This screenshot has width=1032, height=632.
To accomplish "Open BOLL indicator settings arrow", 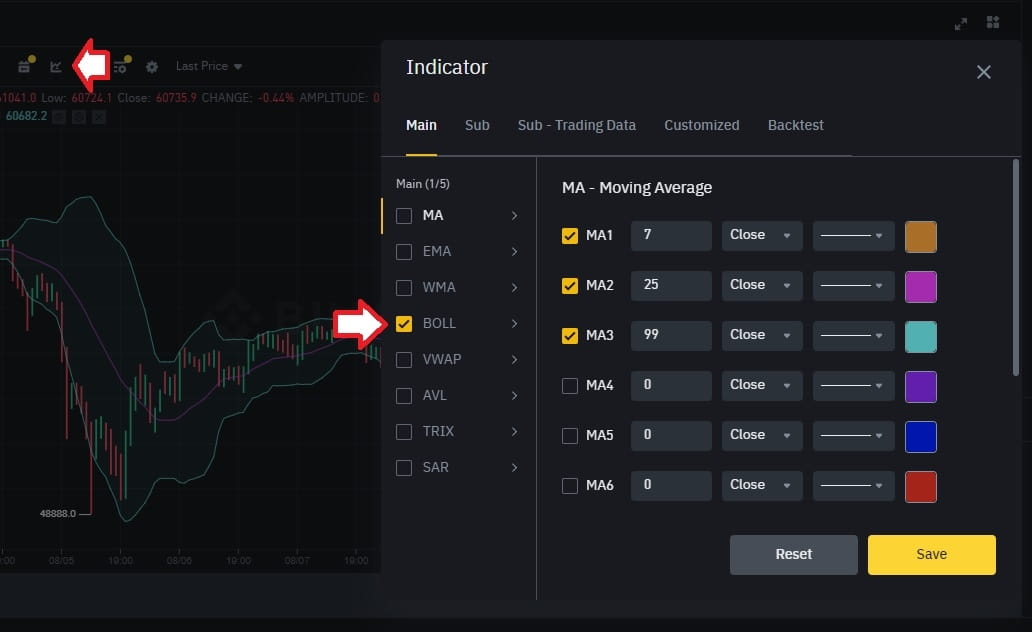I will coord(514,324).
